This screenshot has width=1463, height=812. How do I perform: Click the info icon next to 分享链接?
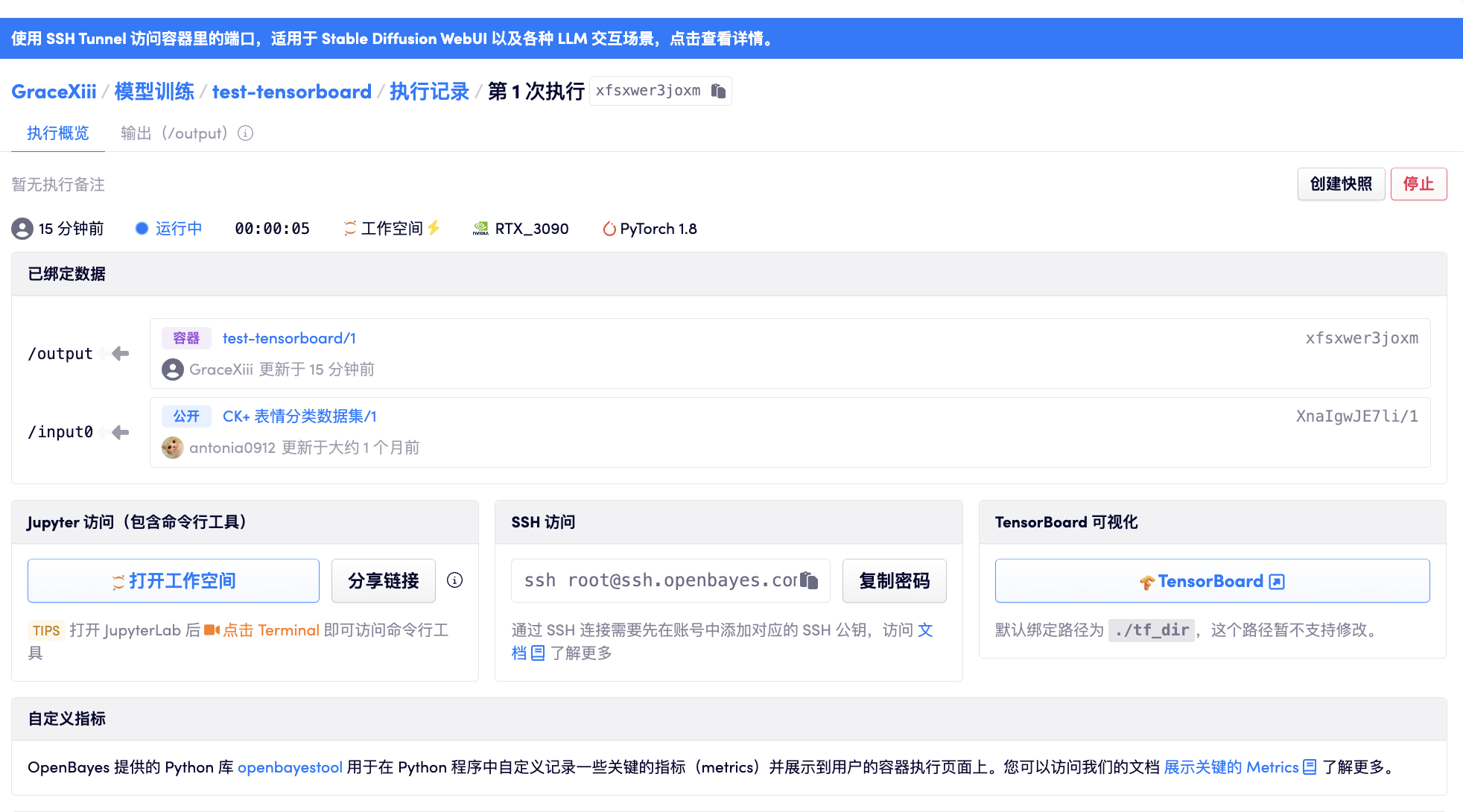pyautogui.click(x=454, y=580)
